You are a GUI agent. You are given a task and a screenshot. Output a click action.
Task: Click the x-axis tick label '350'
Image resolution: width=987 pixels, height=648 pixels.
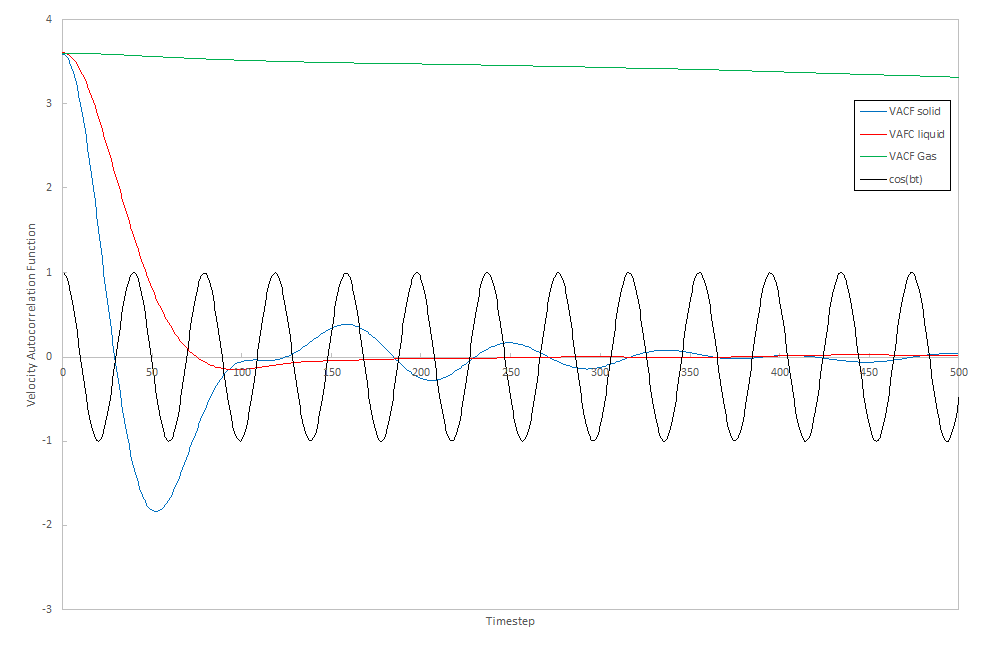pos(690,372)
